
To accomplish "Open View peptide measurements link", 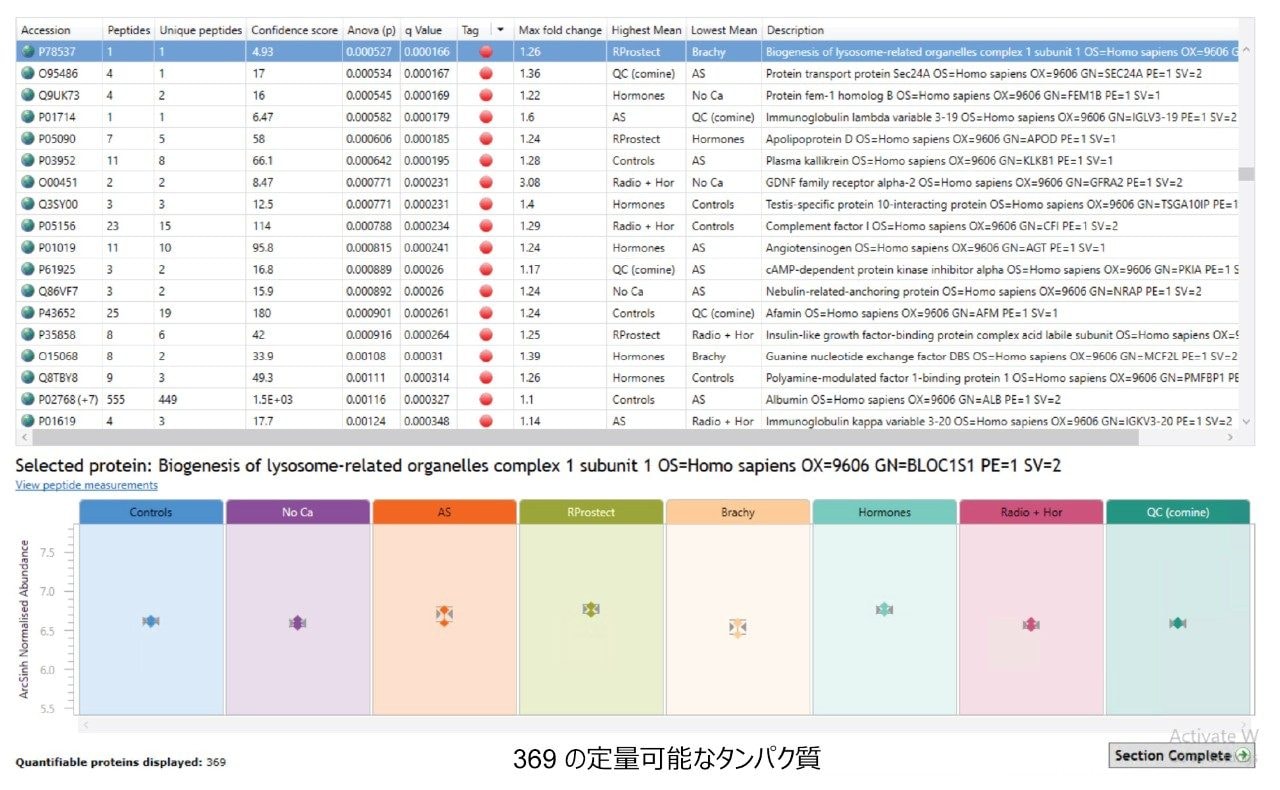I will pos(86,485).
